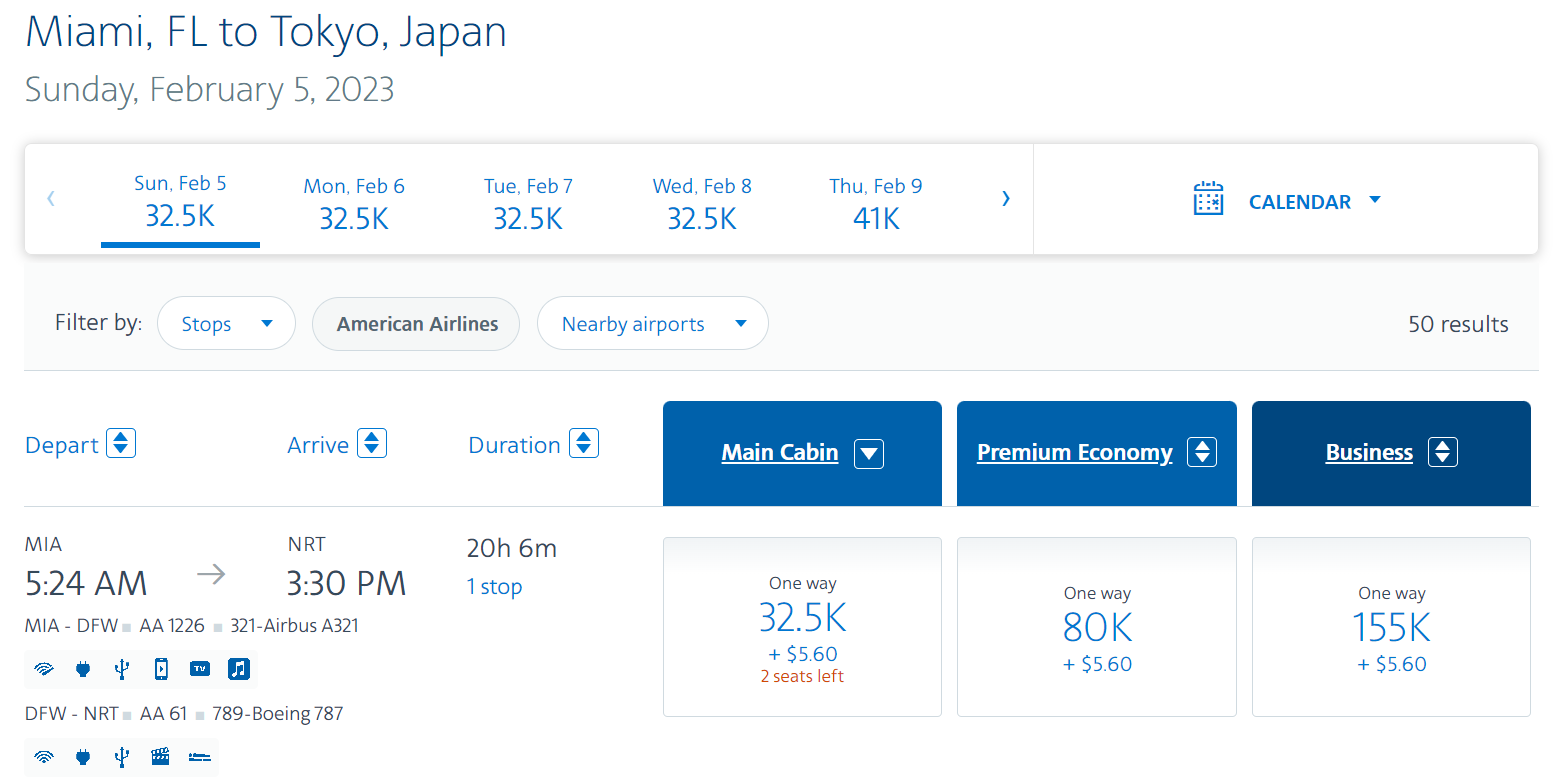The image size is (1566, 781).
Task: Select the lie-flat seat icon on the DFW-NRT segment
Action: pyautogui.click(x=199, y=757)
